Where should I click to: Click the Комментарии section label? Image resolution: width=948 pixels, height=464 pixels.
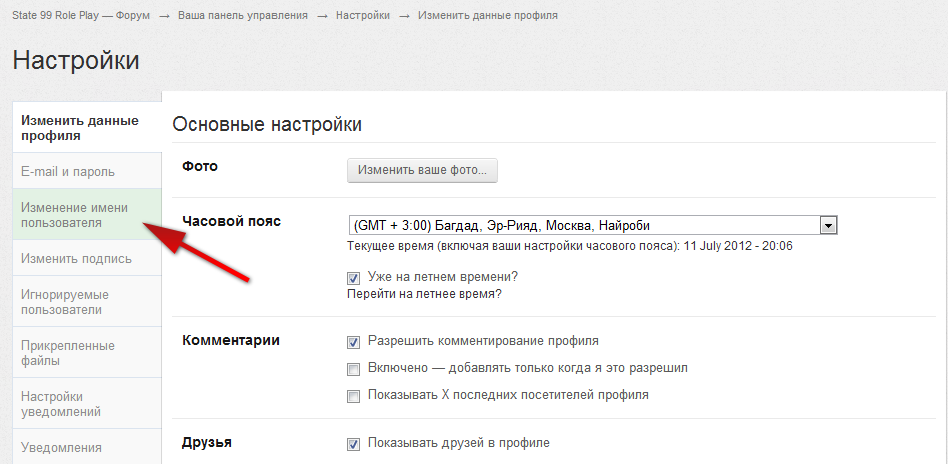(231, 340)
